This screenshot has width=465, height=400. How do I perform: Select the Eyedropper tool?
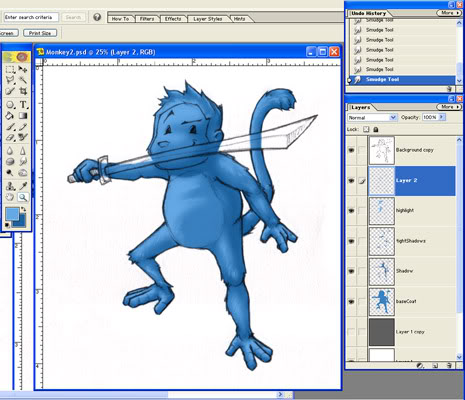23,186
